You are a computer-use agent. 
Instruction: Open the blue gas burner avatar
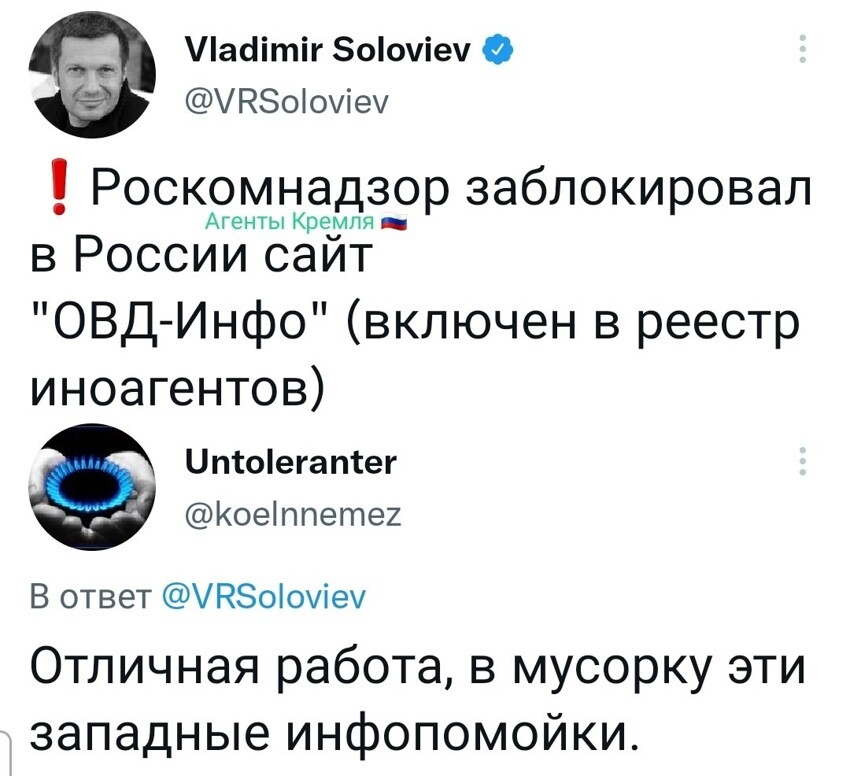[x=92, y=487]
